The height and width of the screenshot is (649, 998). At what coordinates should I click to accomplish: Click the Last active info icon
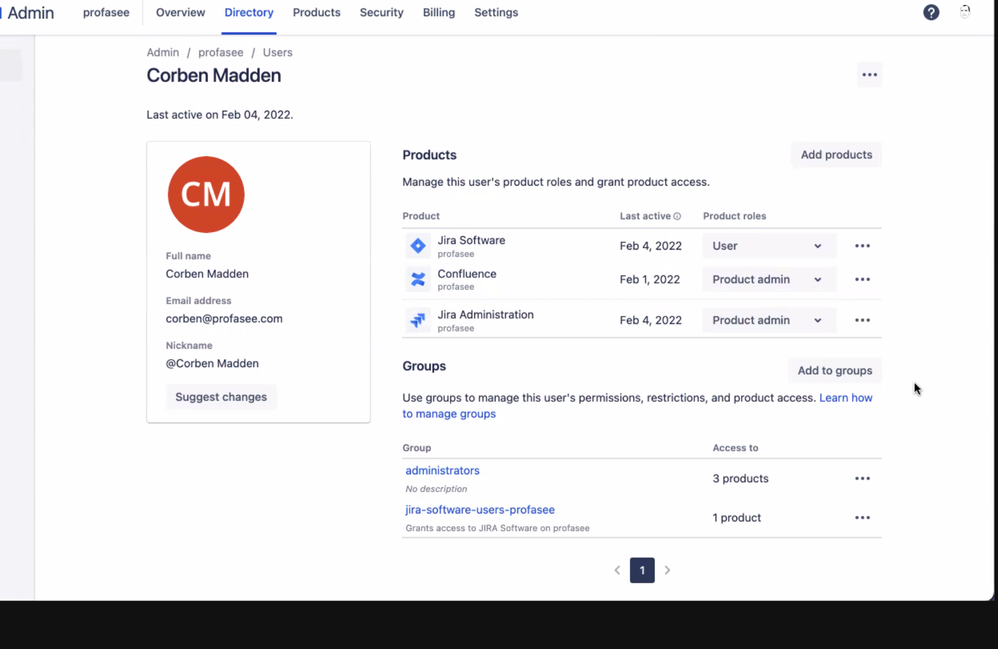point(677,216)
